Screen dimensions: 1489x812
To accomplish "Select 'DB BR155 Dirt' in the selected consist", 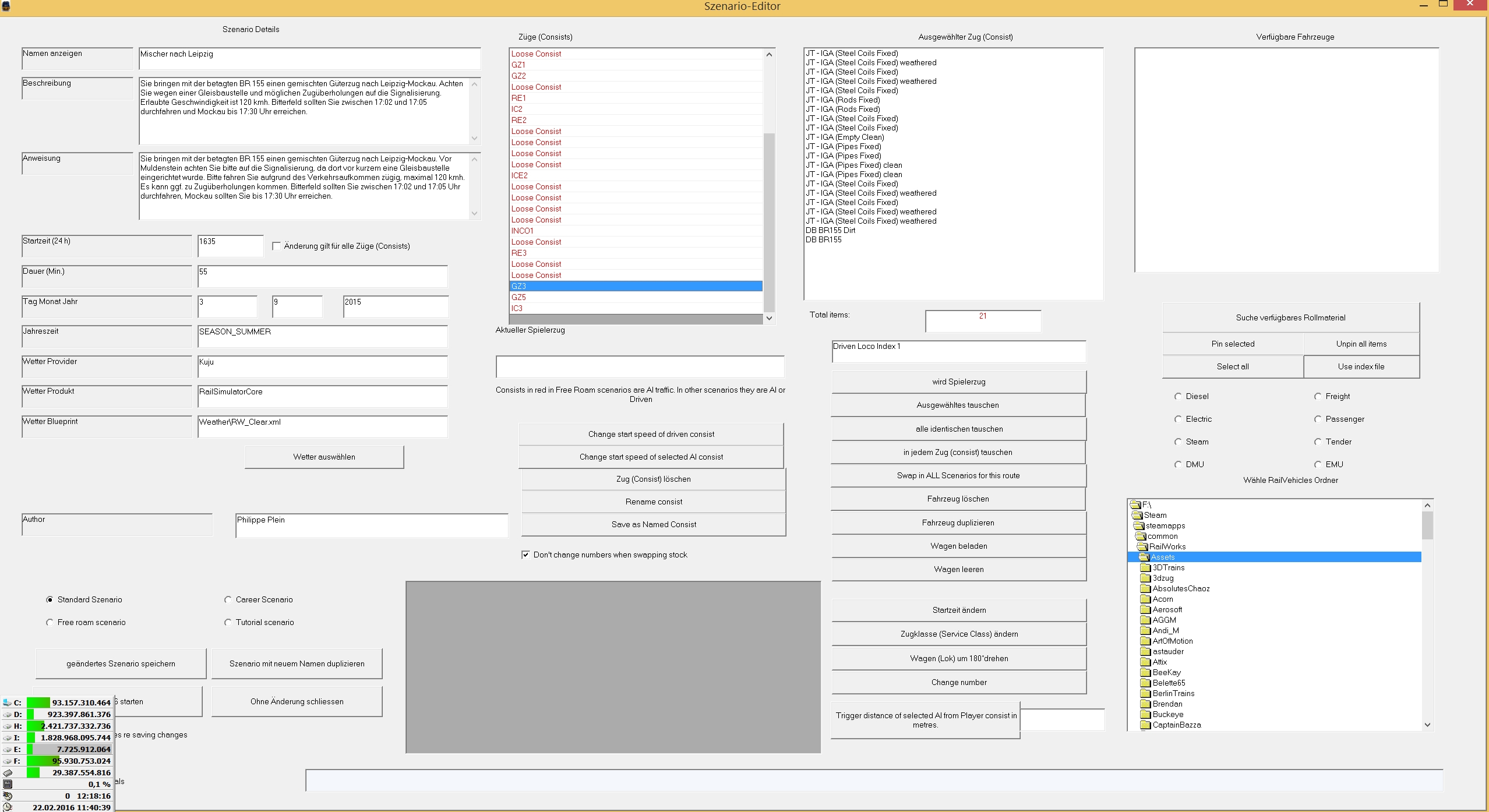I will 830,231.
